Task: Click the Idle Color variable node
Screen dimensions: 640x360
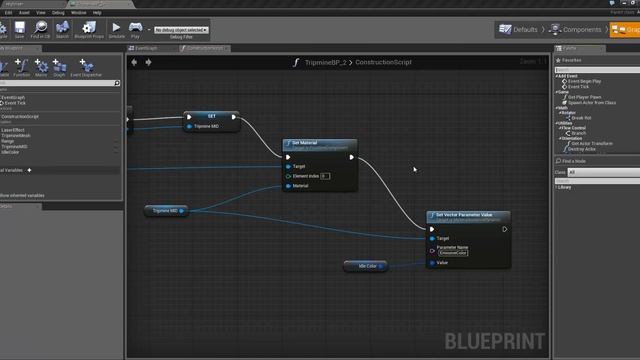Action: coord(365,266)
